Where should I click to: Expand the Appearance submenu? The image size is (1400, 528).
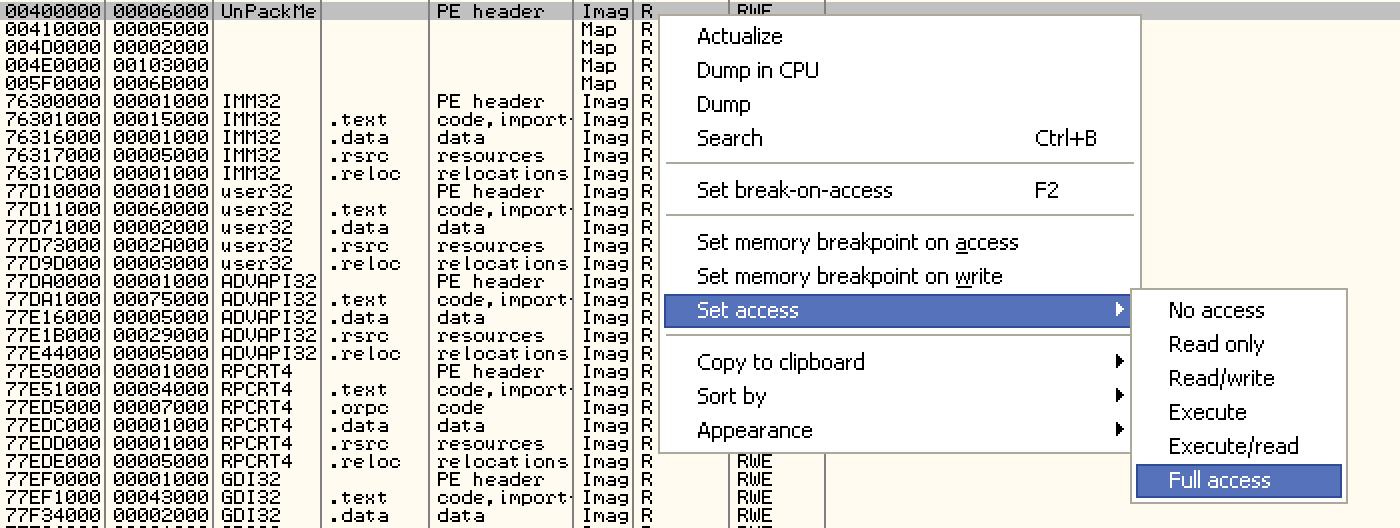pos(754,430)
